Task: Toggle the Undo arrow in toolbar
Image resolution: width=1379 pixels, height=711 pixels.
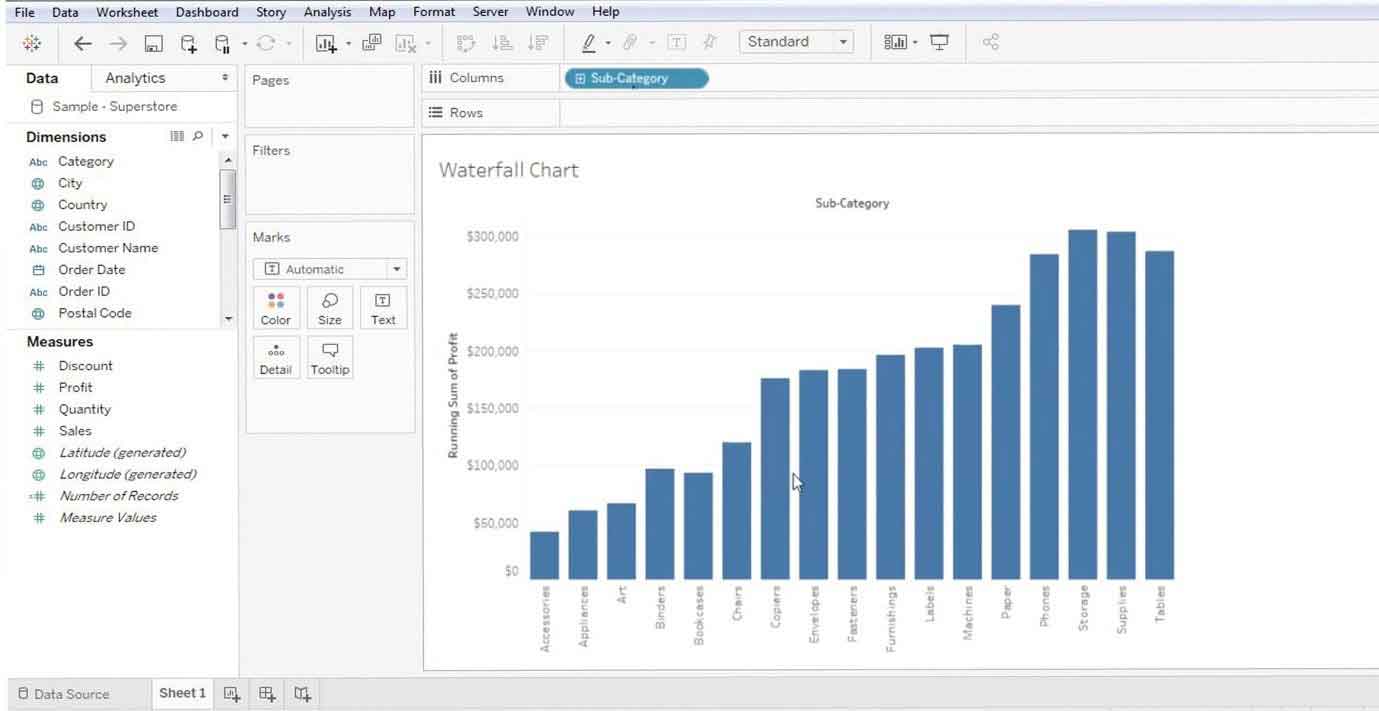Action: tap(82, 42)
